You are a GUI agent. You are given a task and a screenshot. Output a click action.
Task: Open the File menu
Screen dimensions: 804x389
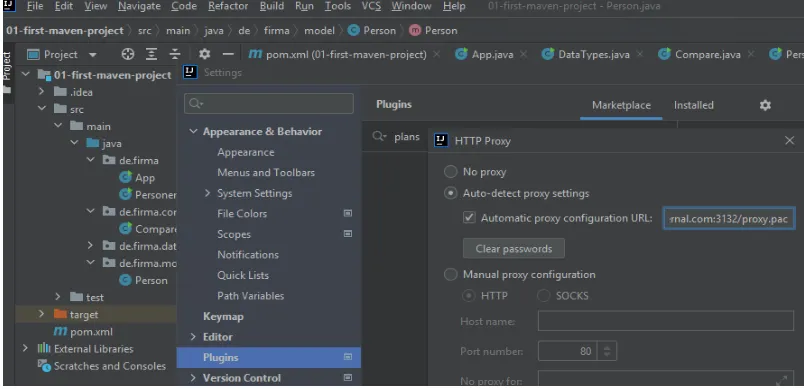pos(34,6)
